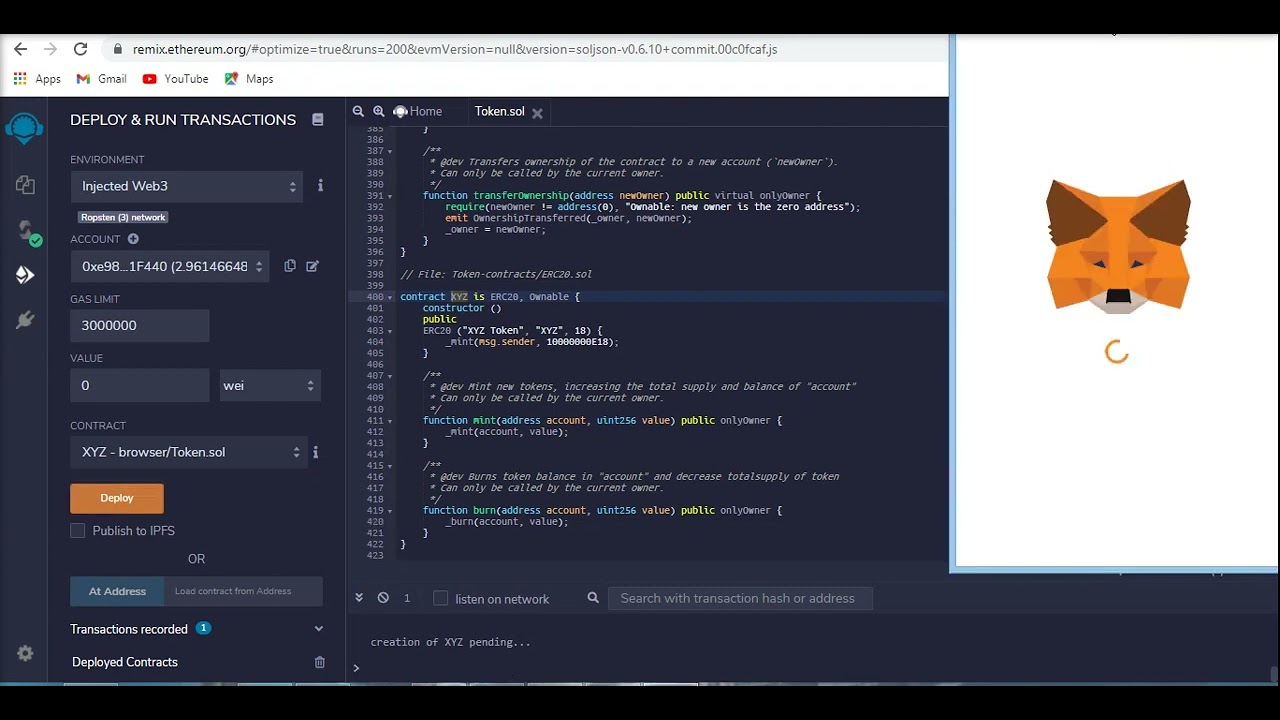Open the Environment dropdown showing Injected Web3
The width and height of the screenshot is (1280, 720).
186,186
